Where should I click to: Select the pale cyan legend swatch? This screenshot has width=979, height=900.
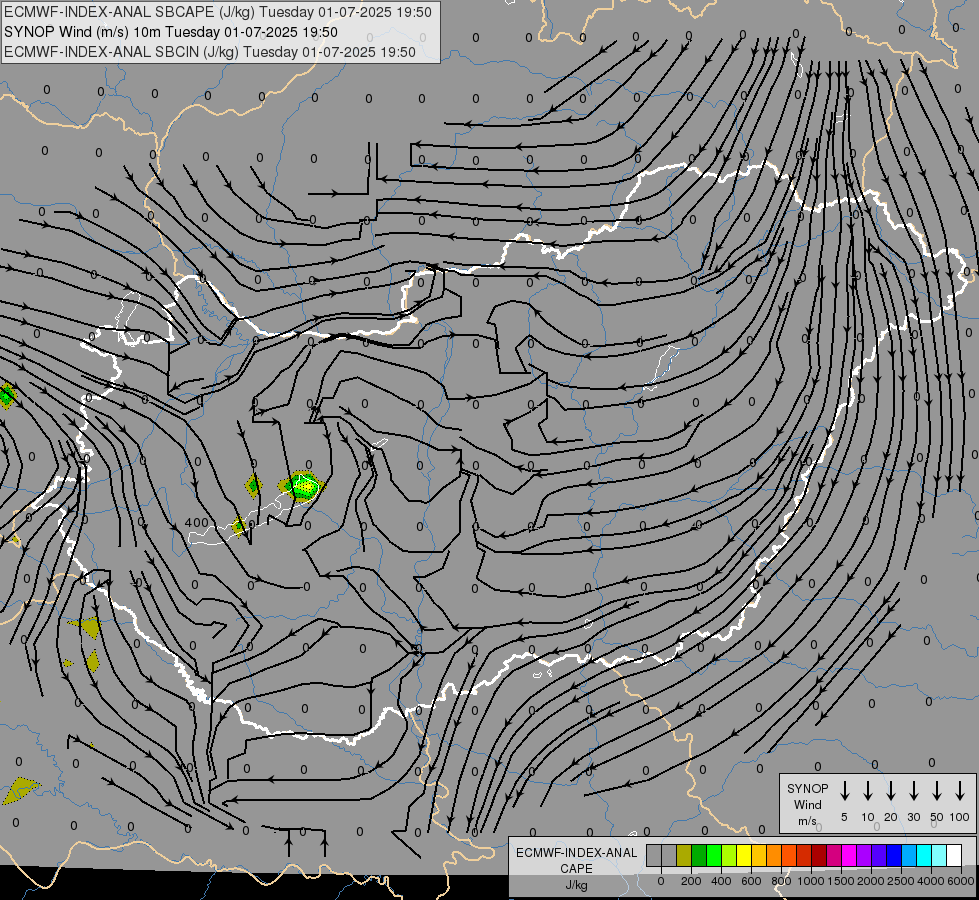tap(940, 855)
